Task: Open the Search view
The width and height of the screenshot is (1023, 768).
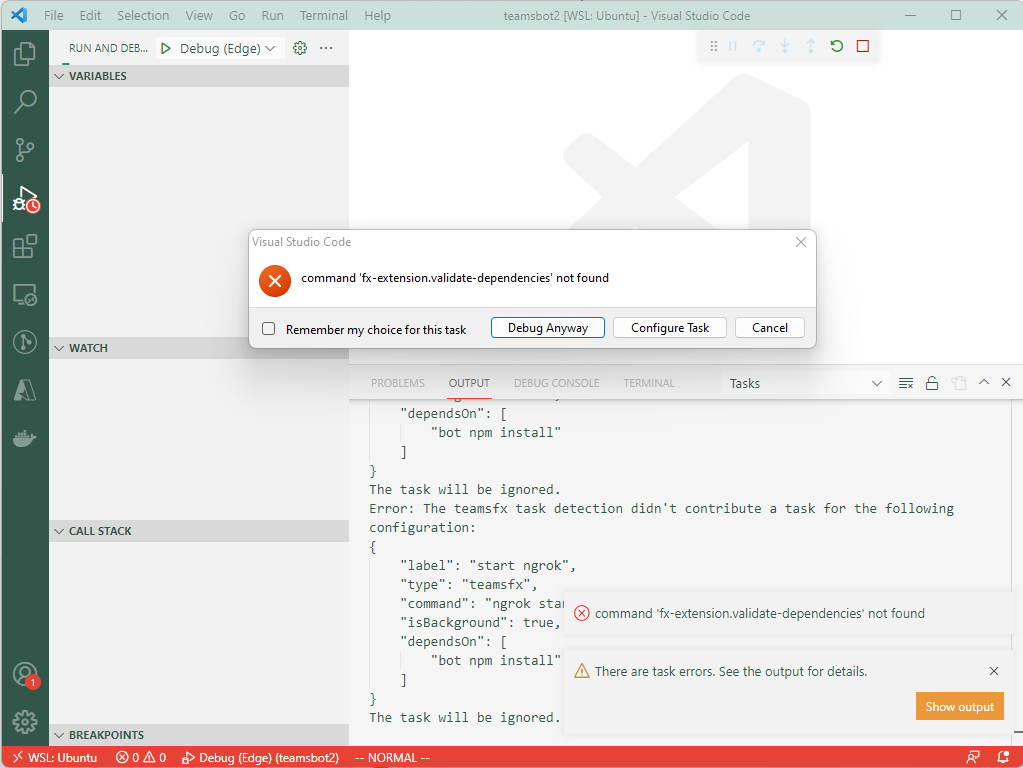Action: [x=24, y=101]
